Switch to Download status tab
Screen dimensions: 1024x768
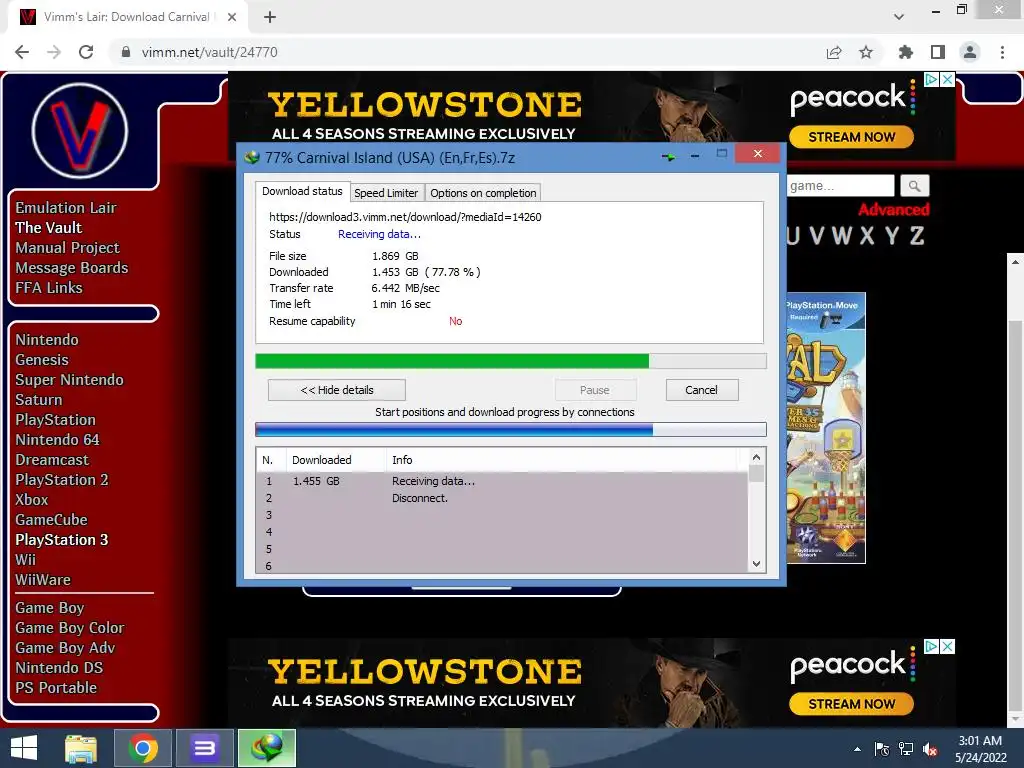tap(302, 191)
